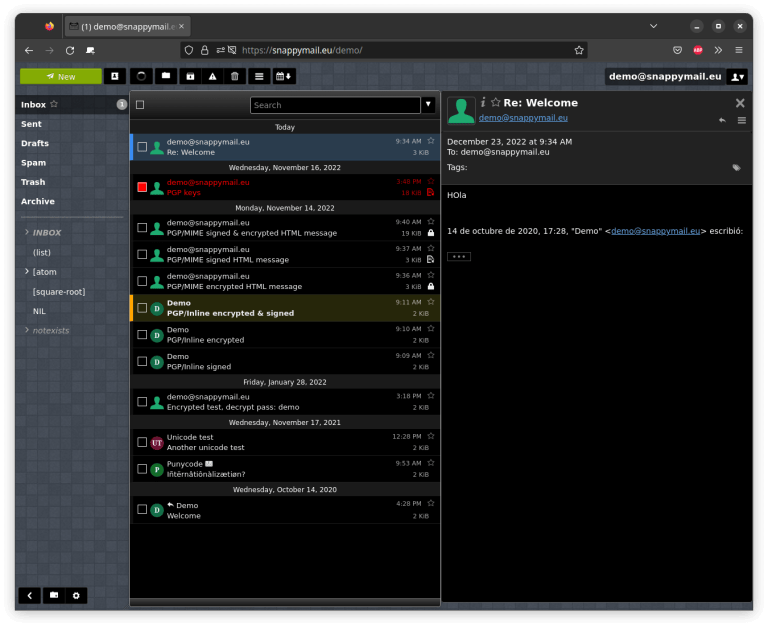This screenshot has width=768, height=627.
Task: Open the Trash folder
Action: click(x=33, y=182)
